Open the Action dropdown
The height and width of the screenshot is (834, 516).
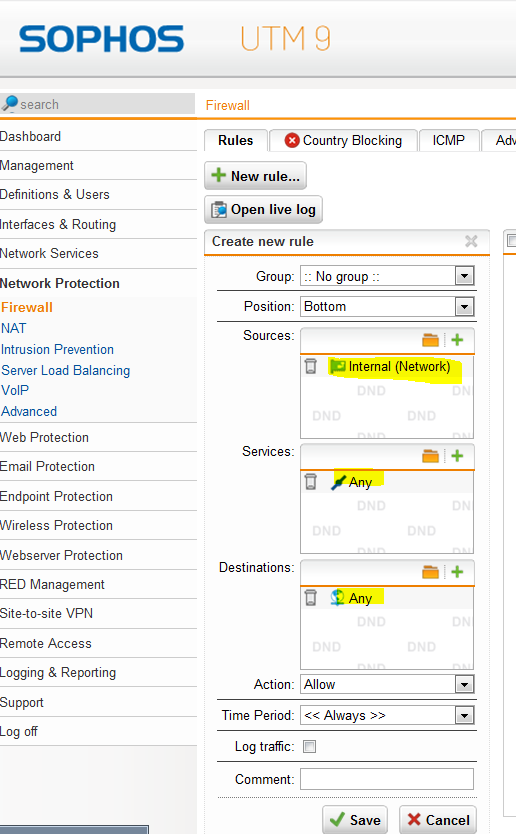coord(464,685)
